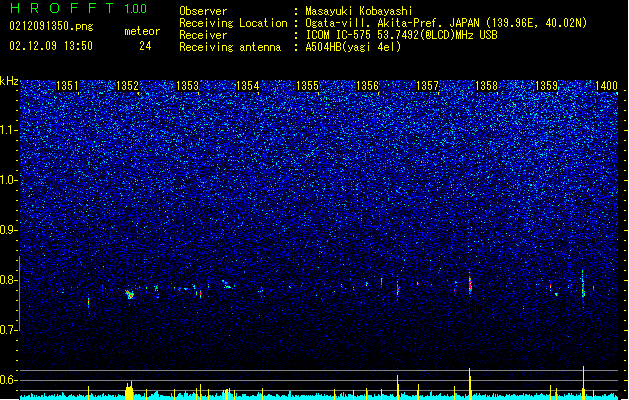Click the 0.7 kHz frequency label

coord(9,330)
